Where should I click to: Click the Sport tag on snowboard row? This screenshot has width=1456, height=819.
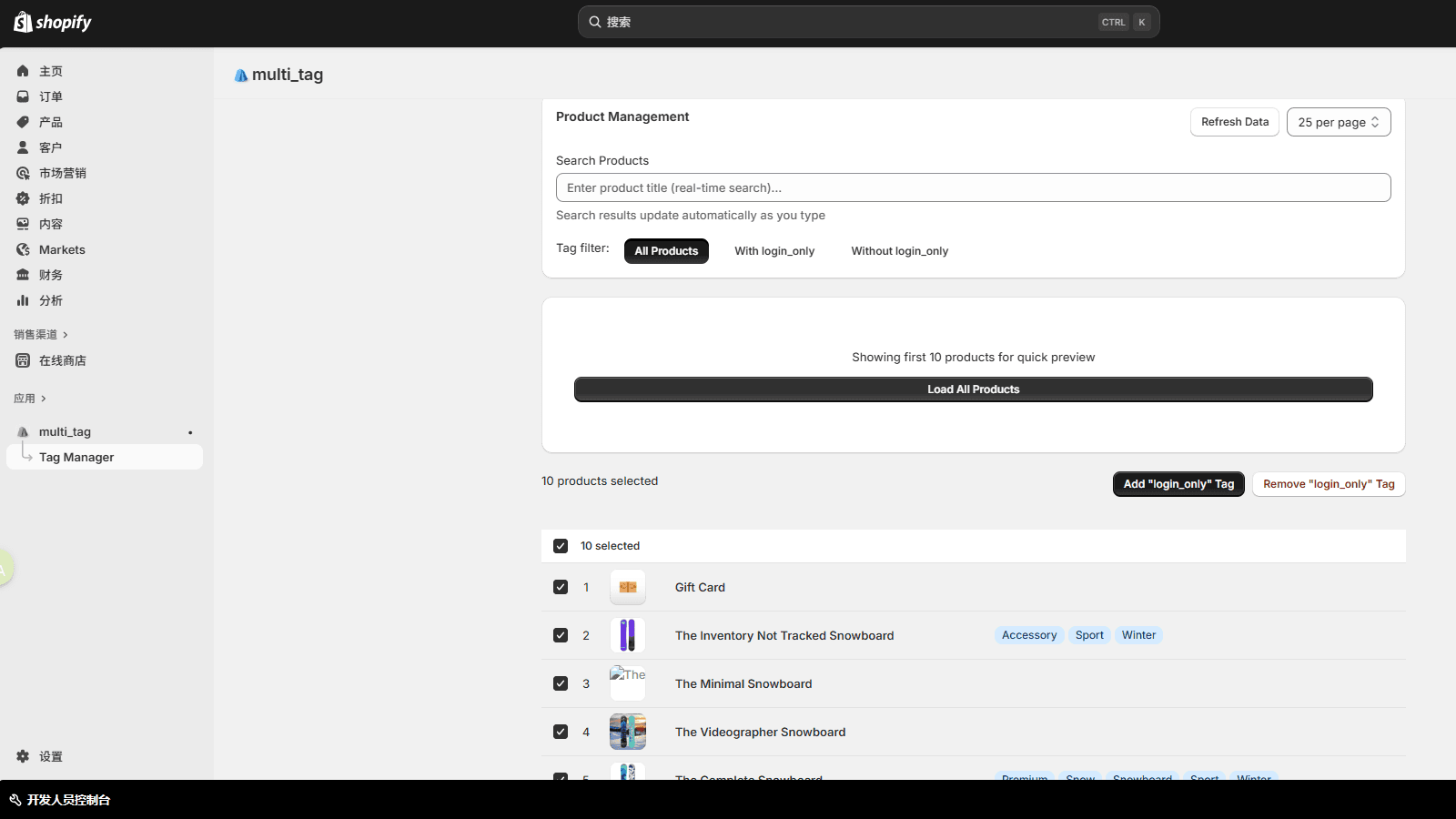(1089, 635)
